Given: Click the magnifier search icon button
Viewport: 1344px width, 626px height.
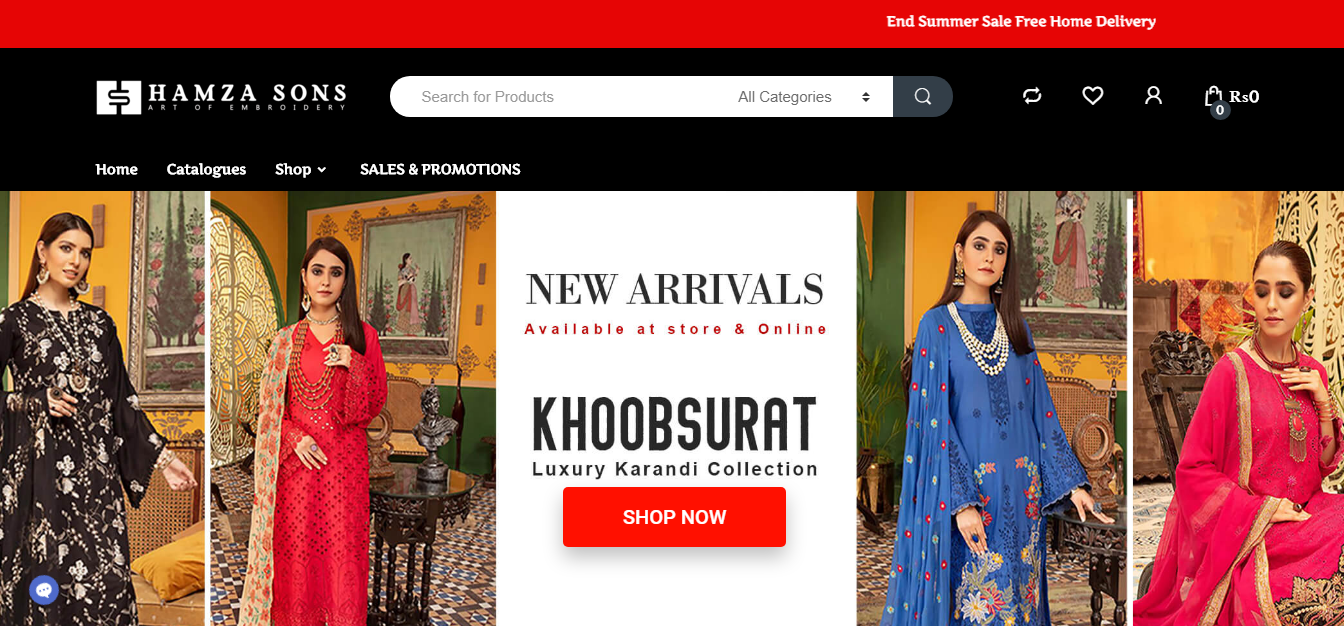Looking at the screenshot, I should [922, 97].
